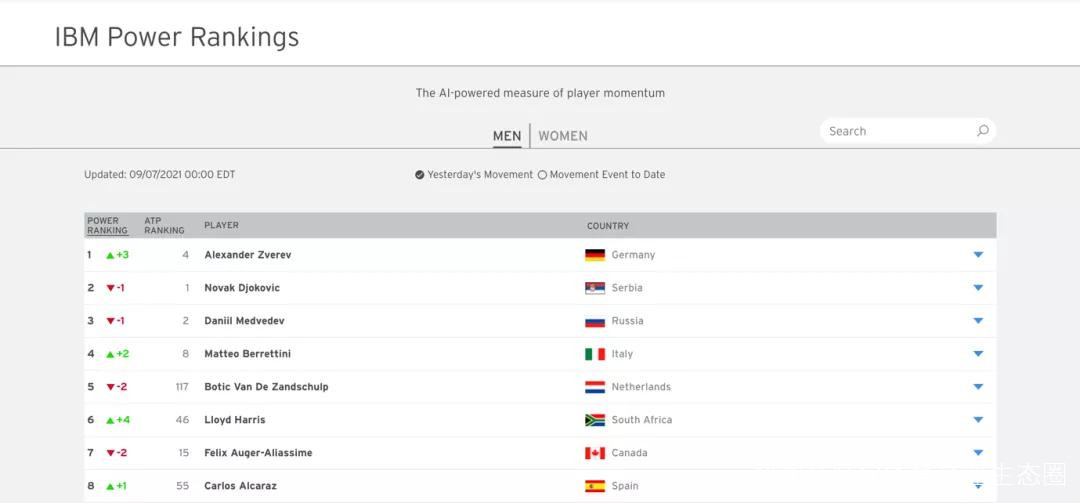The image size is (1080, 503).
Task: Switch to the WOMEN rankings tab
Action: tap(563, 136)
